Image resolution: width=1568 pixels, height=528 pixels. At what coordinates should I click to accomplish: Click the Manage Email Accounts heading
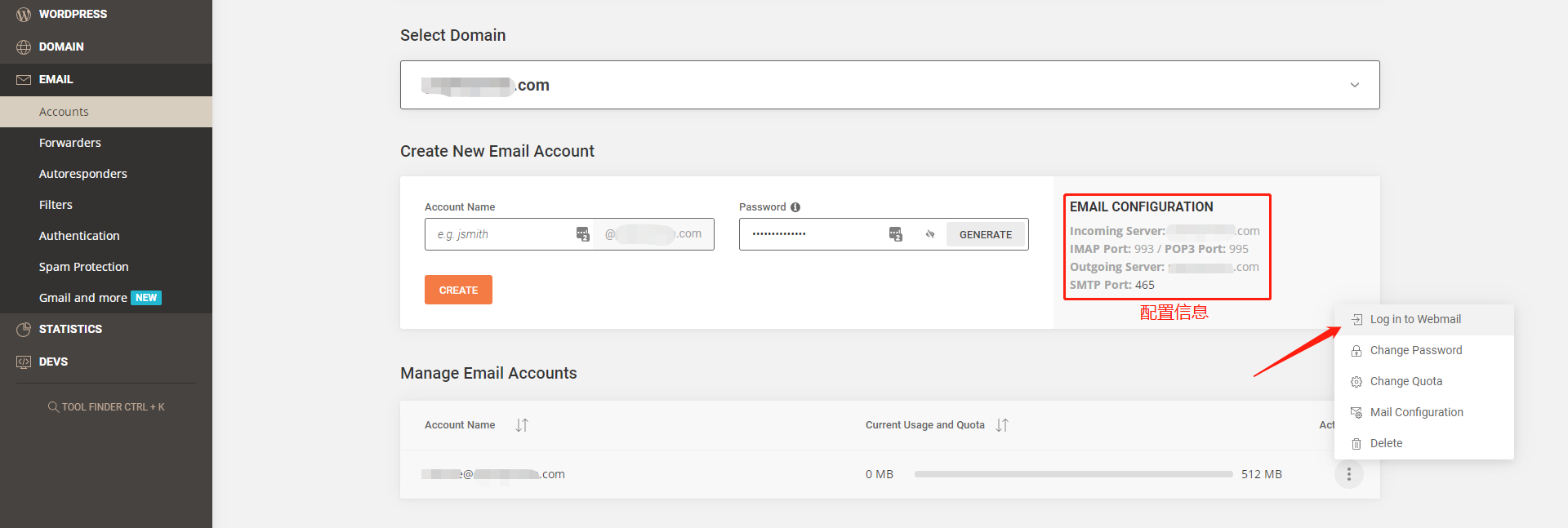488,373
